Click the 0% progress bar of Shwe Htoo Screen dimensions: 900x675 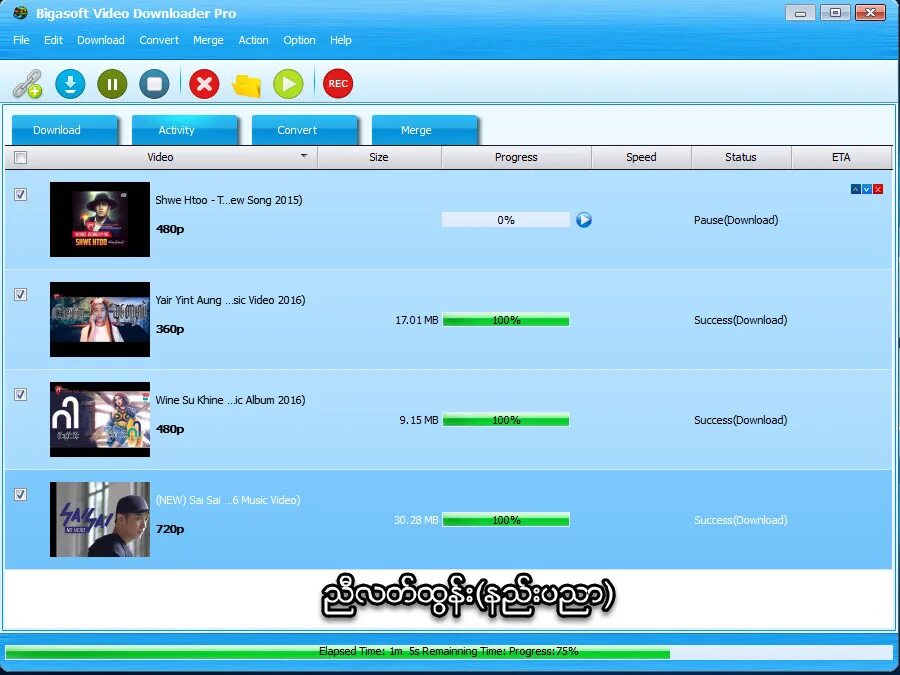[506, 220]
